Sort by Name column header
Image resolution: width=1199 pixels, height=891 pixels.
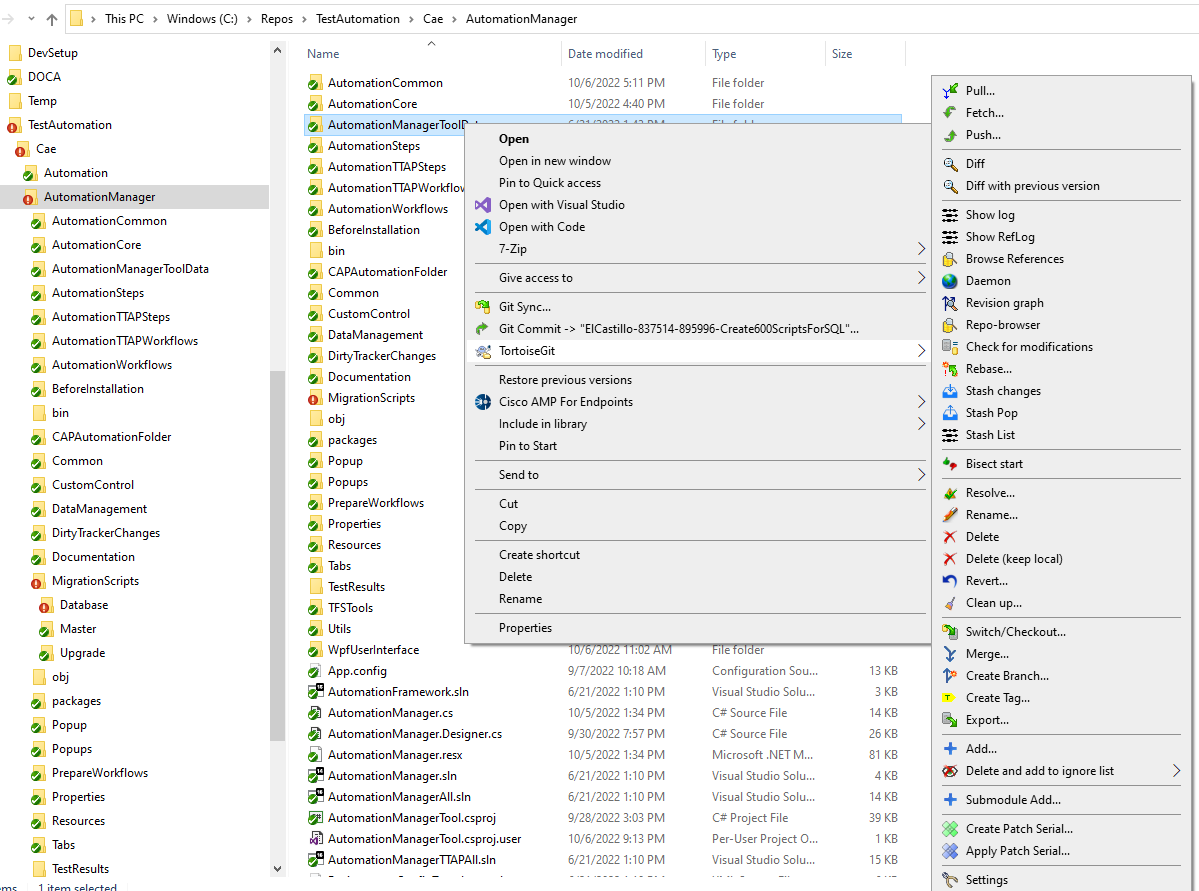[323, 54]
